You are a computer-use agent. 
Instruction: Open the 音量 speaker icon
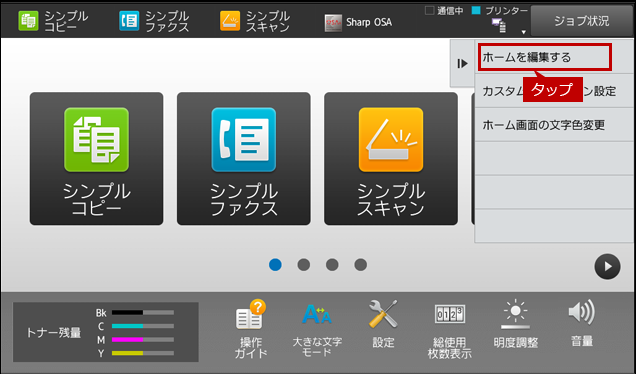pos(582,324)
